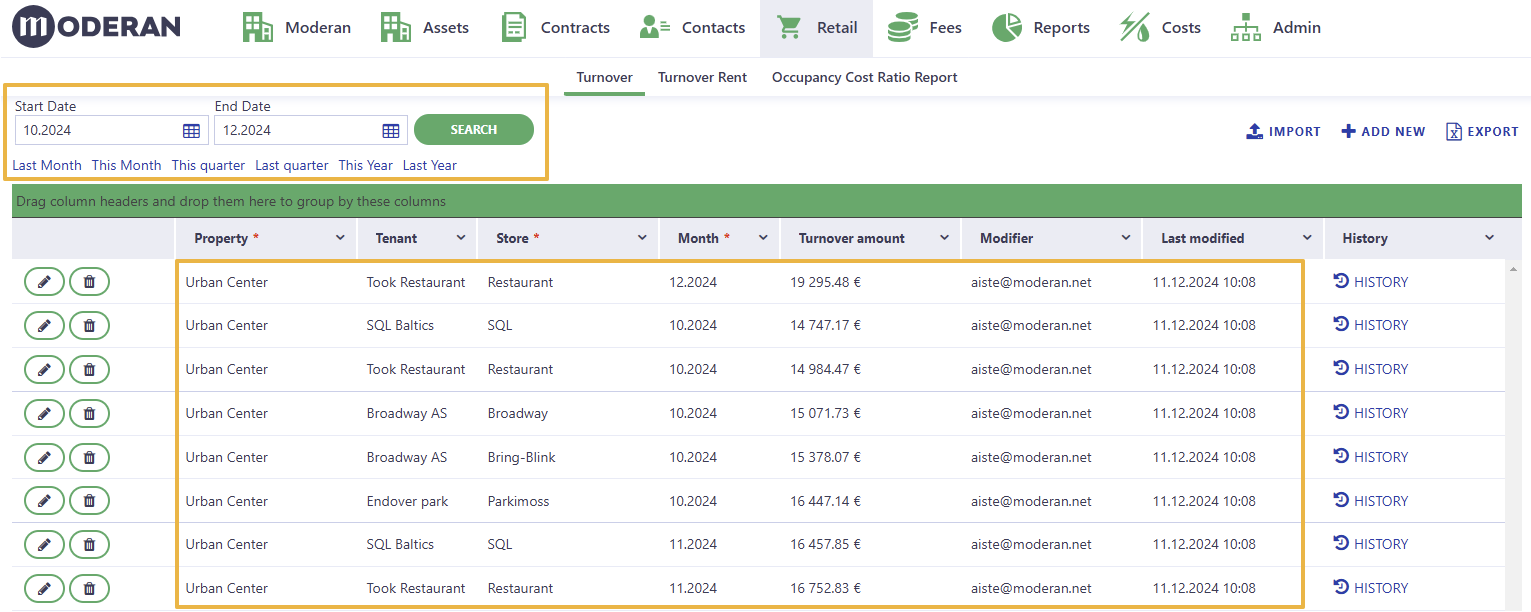Edit the Broadway store row
Viewport: 1531px width, 612px height.
(x=44, y=413)
